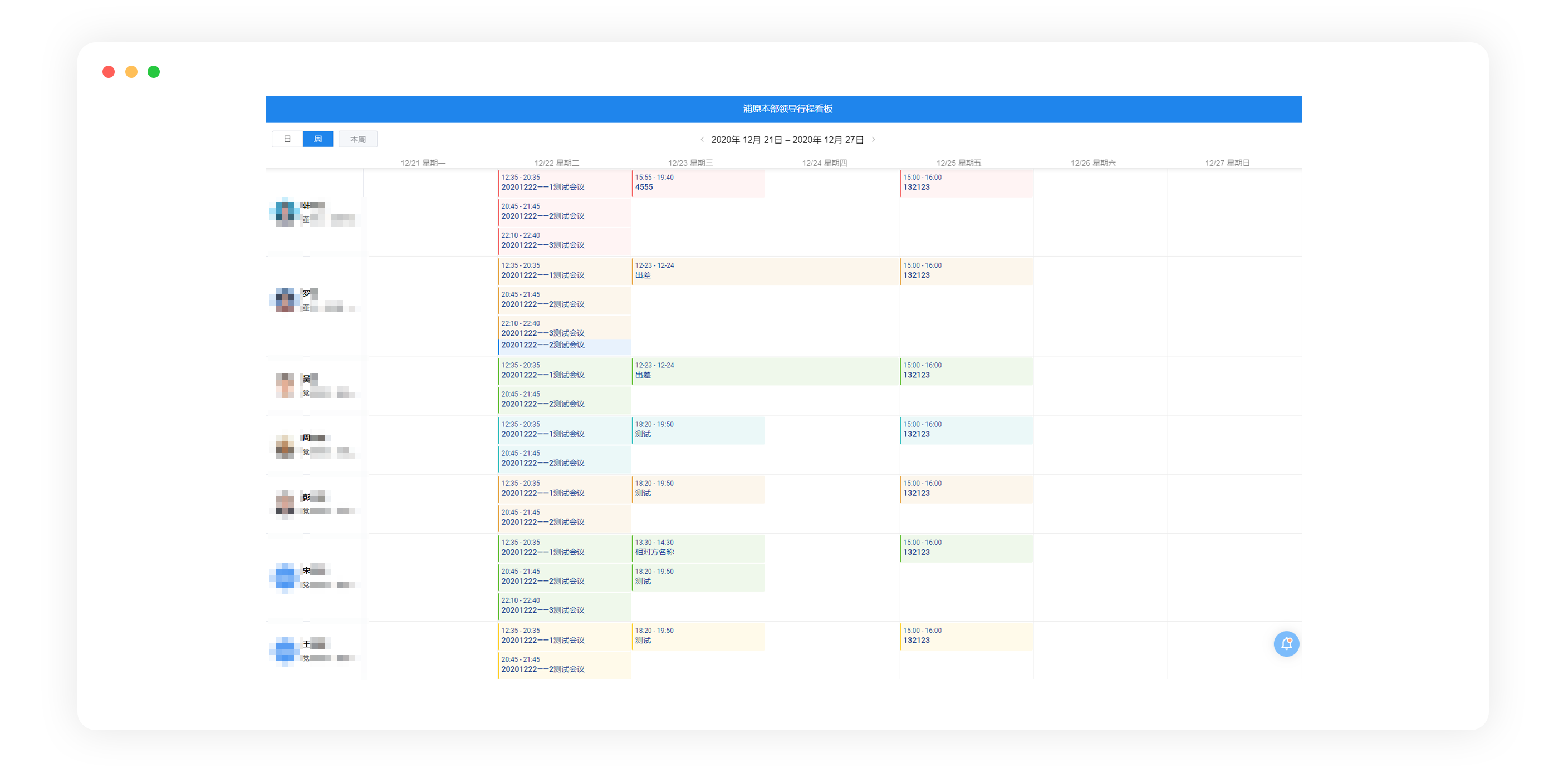
Task: Select the 12/22 星期二 column header
Action: (x=557, y=163)
